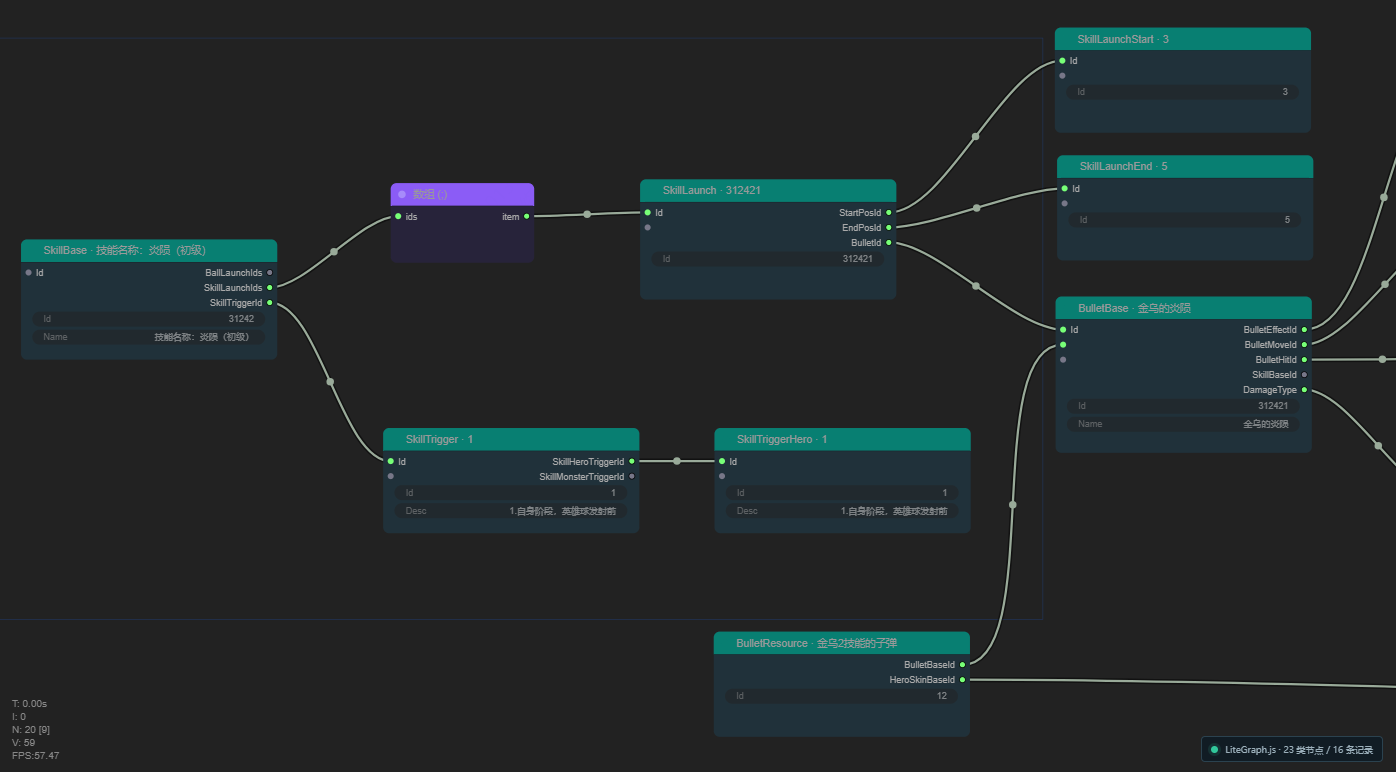Viewport: 1396px width, 772px height.
Task: Click the BulletBaseId output port on BulletResource
Action: tap(963, 664)
